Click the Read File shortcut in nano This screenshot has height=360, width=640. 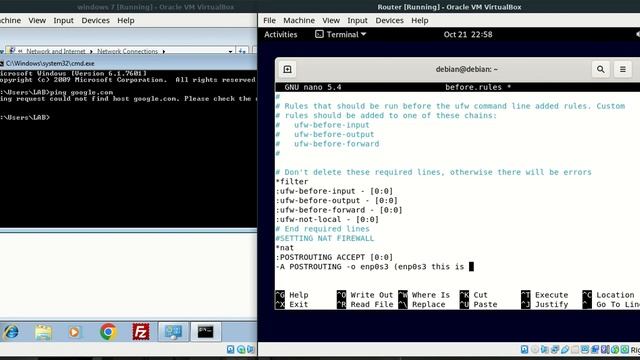click(x=365, y=304)
